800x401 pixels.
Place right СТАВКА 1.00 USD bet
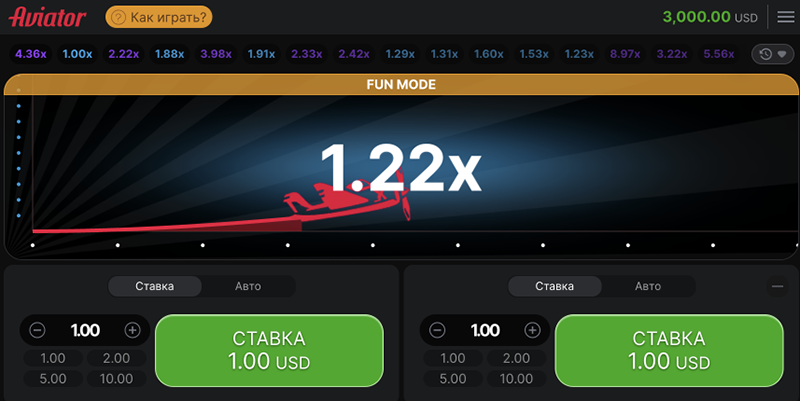[x=669, y=350]
